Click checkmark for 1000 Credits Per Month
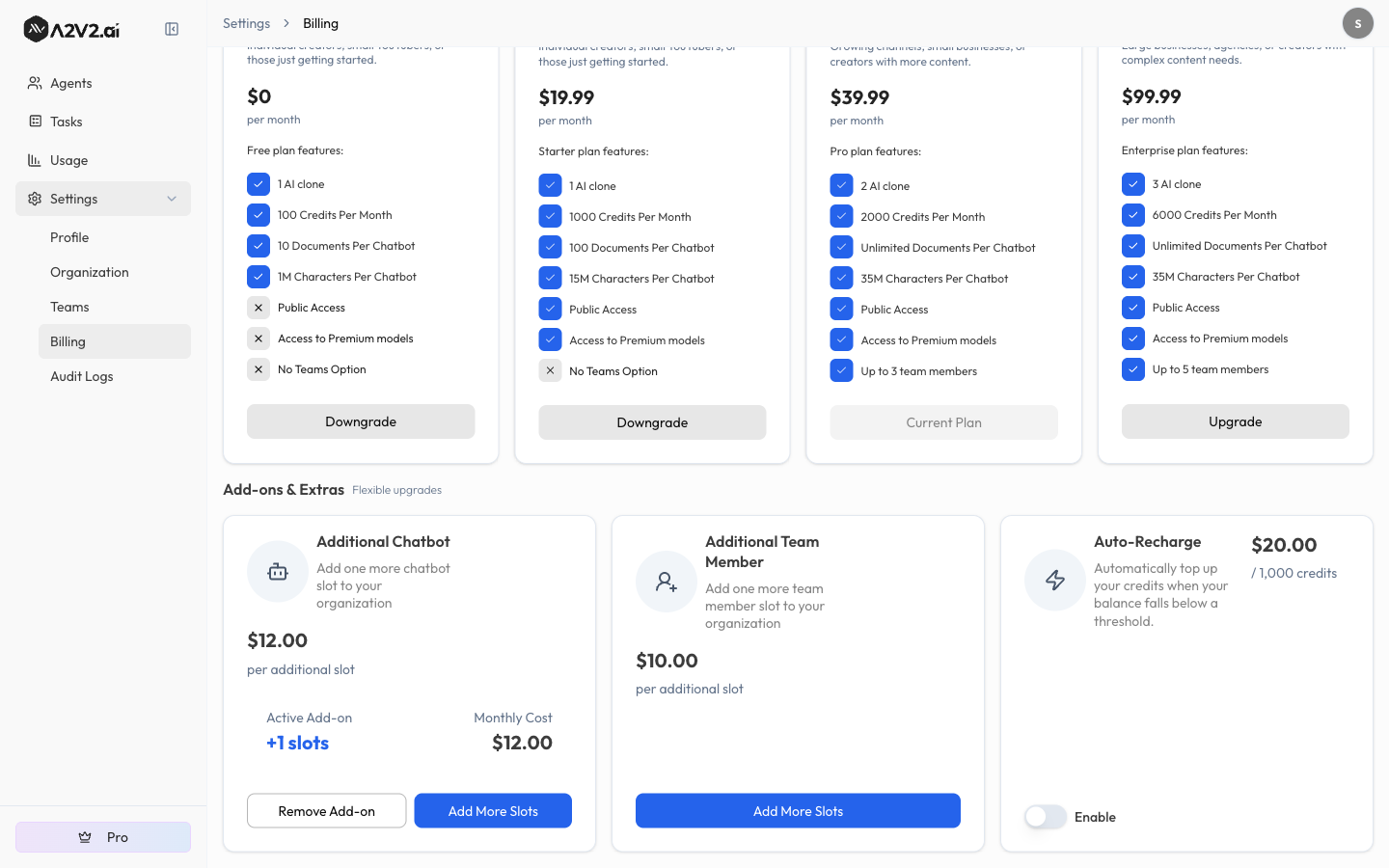 pos(550,217)
